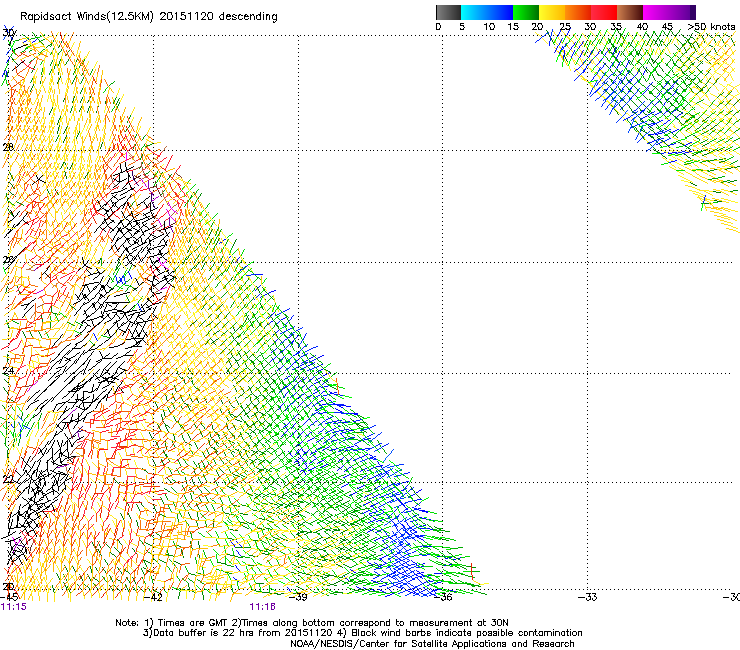Click the 'Rapidsact Winds(12.5KM)' chart title
Viewport: 740px width, 650px height.
87,17
